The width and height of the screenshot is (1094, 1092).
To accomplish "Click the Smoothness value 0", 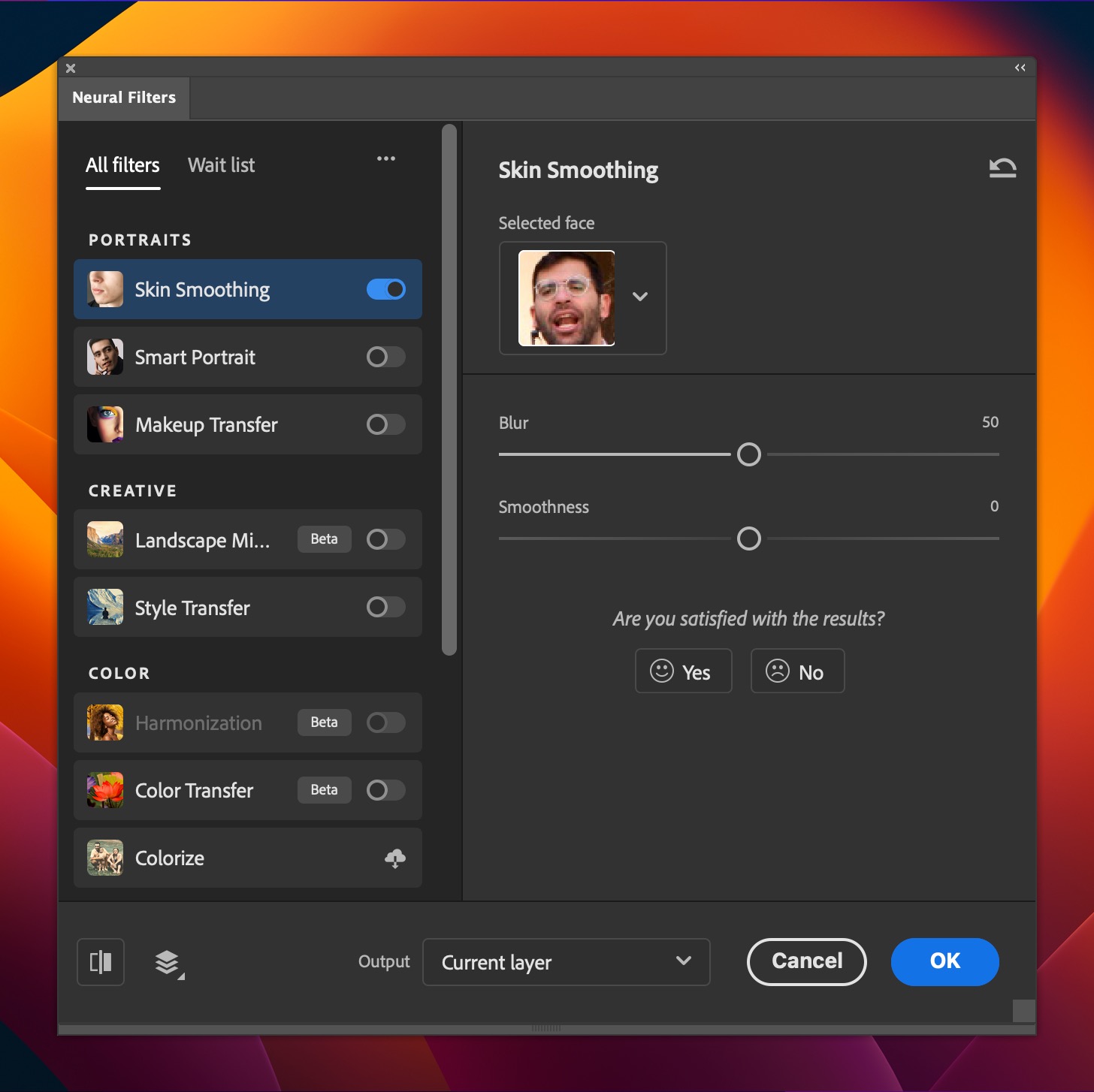I will [994, 506].
